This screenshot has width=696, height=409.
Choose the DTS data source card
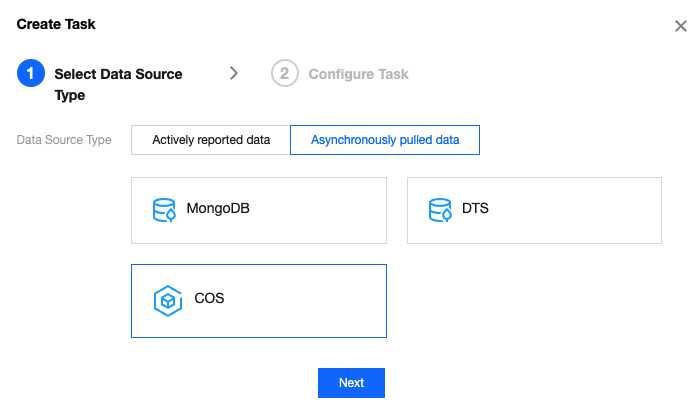point(534,210)
